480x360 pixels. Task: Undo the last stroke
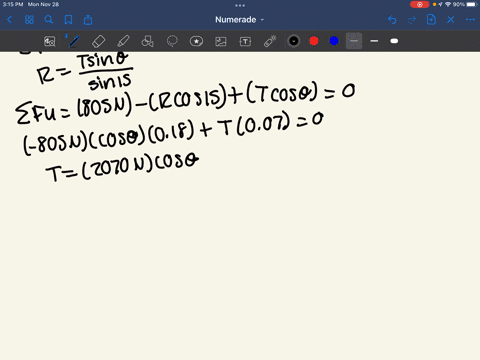(392, 20)
